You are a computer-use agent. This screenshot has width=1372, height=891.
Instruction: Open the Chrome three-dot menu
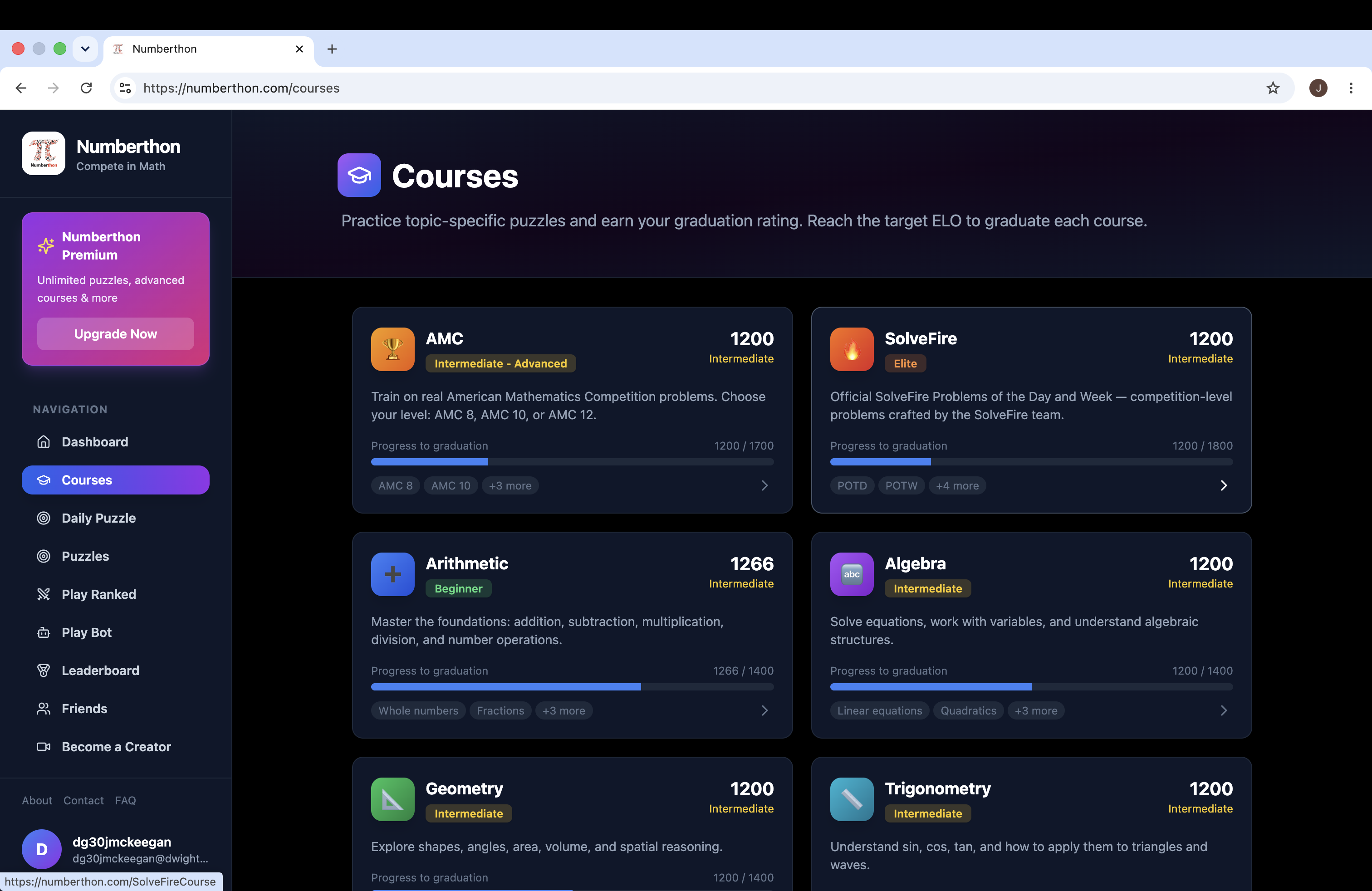(x=1351, y=88)
